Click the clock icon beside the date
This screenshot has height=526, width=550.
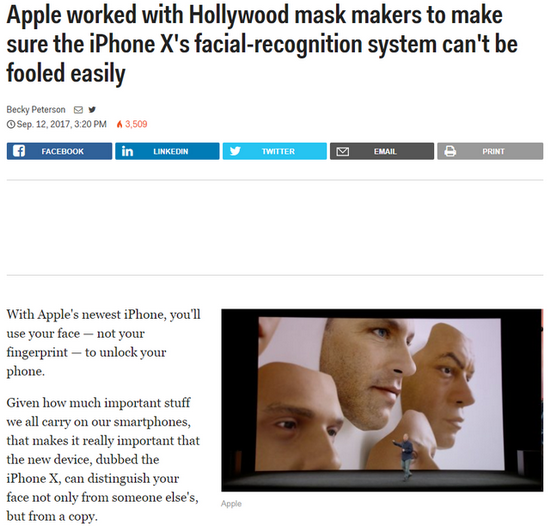point(11,124)
